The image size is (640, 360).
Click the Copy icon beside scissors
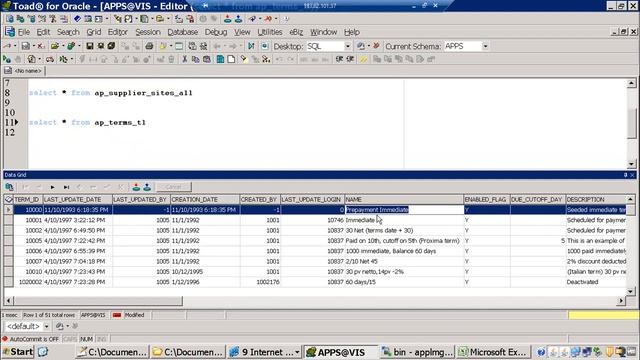click(196, 60)
